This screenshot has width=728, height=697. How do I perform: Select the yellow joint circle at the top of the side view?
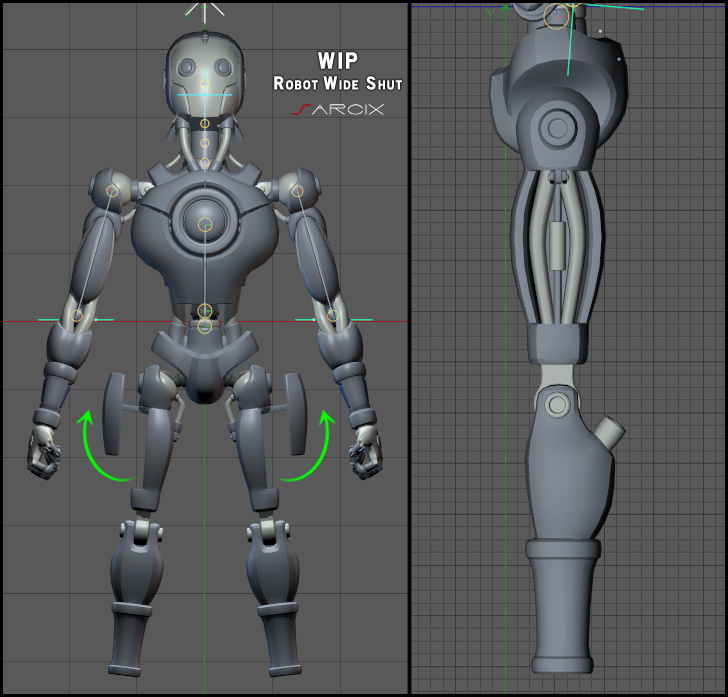(x=556, y=16)
